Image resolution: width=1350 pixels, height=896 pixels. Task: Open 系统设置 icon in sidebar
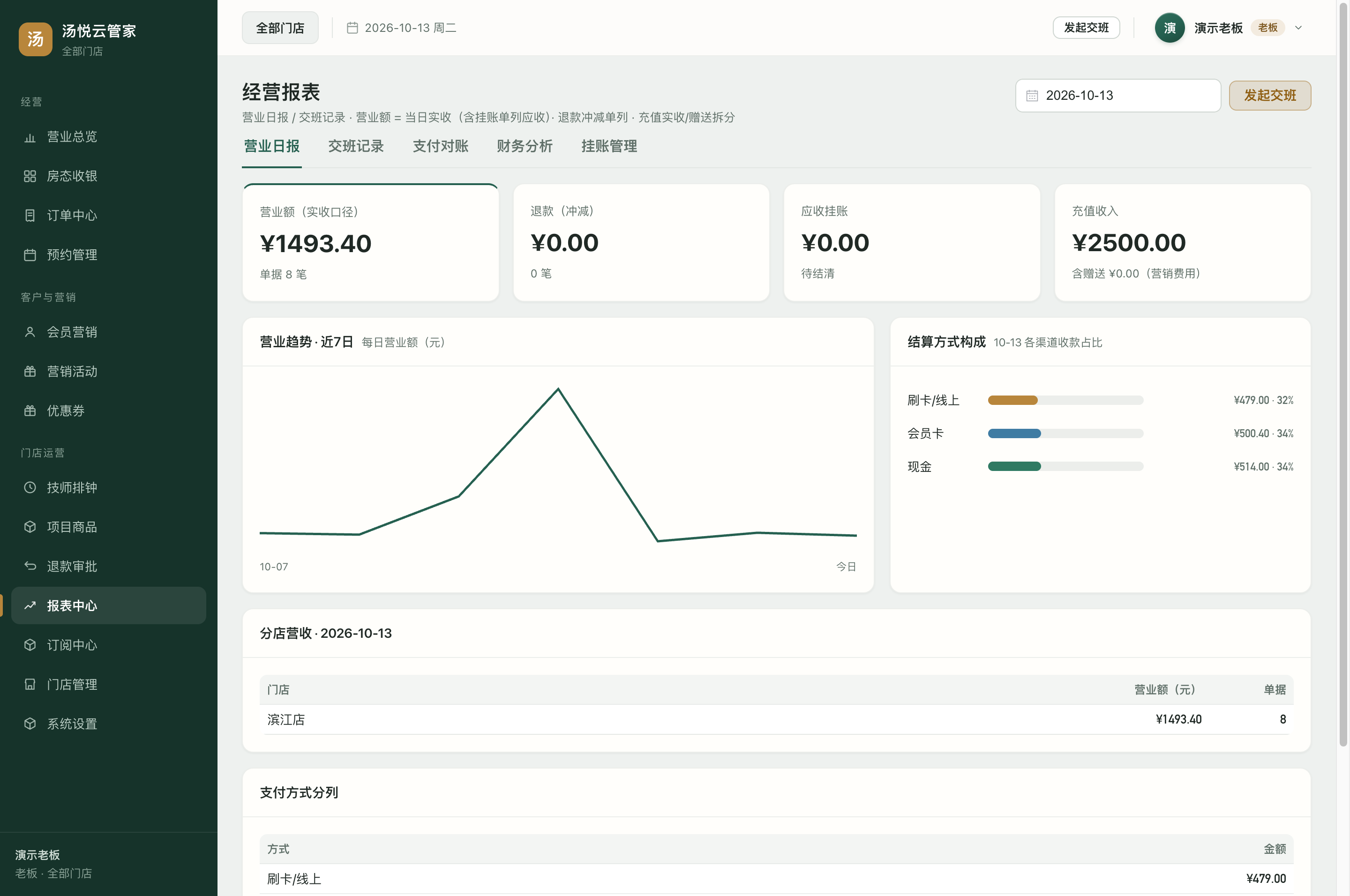(30, 724)
